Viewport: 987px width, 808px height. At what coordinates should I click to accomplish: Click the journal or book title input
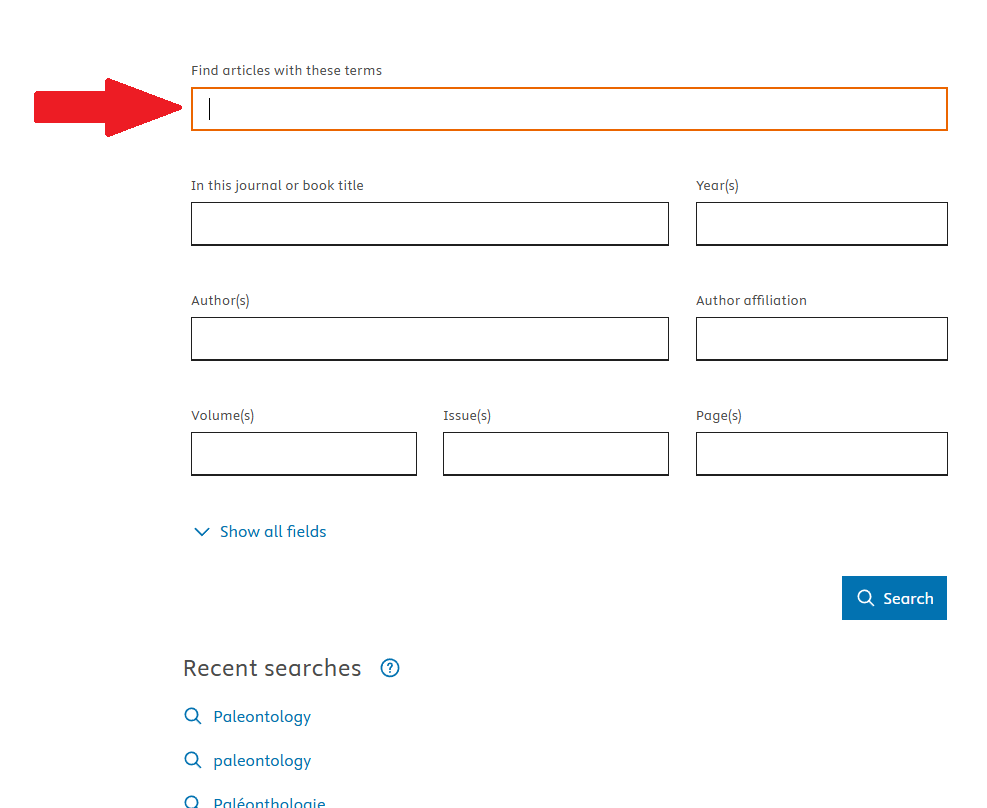click(429, 224)
